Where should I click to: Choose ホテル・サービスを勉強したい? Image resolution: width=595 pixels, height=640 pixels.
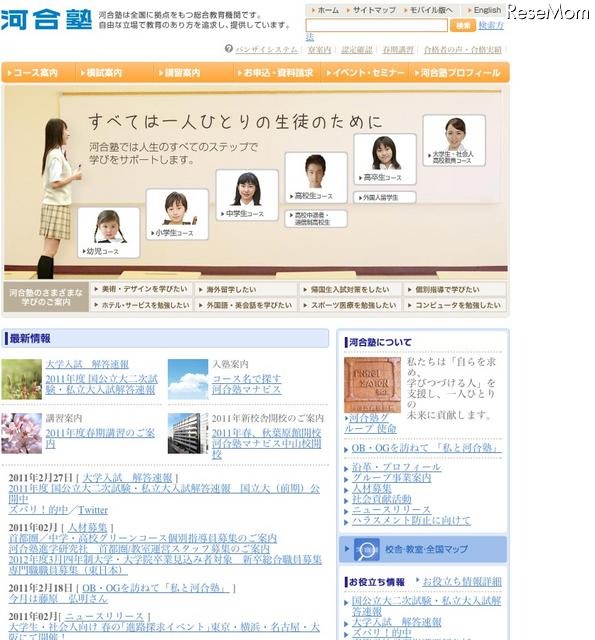142,305
